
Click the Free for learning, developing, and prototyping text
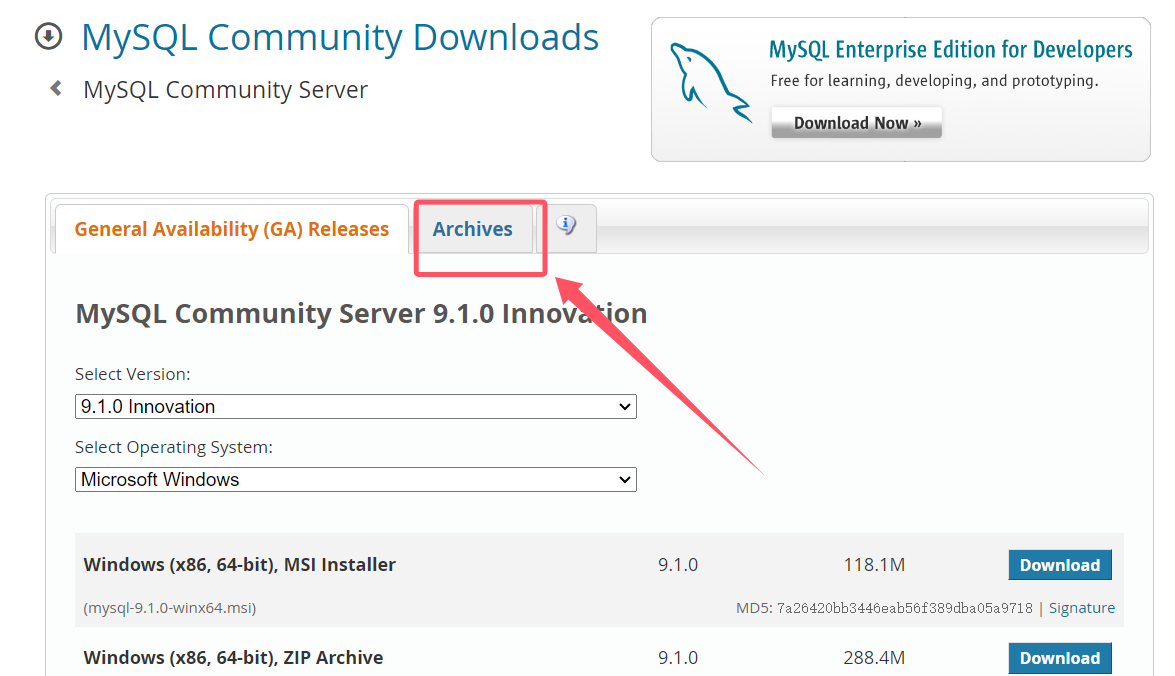coord(934,81)
